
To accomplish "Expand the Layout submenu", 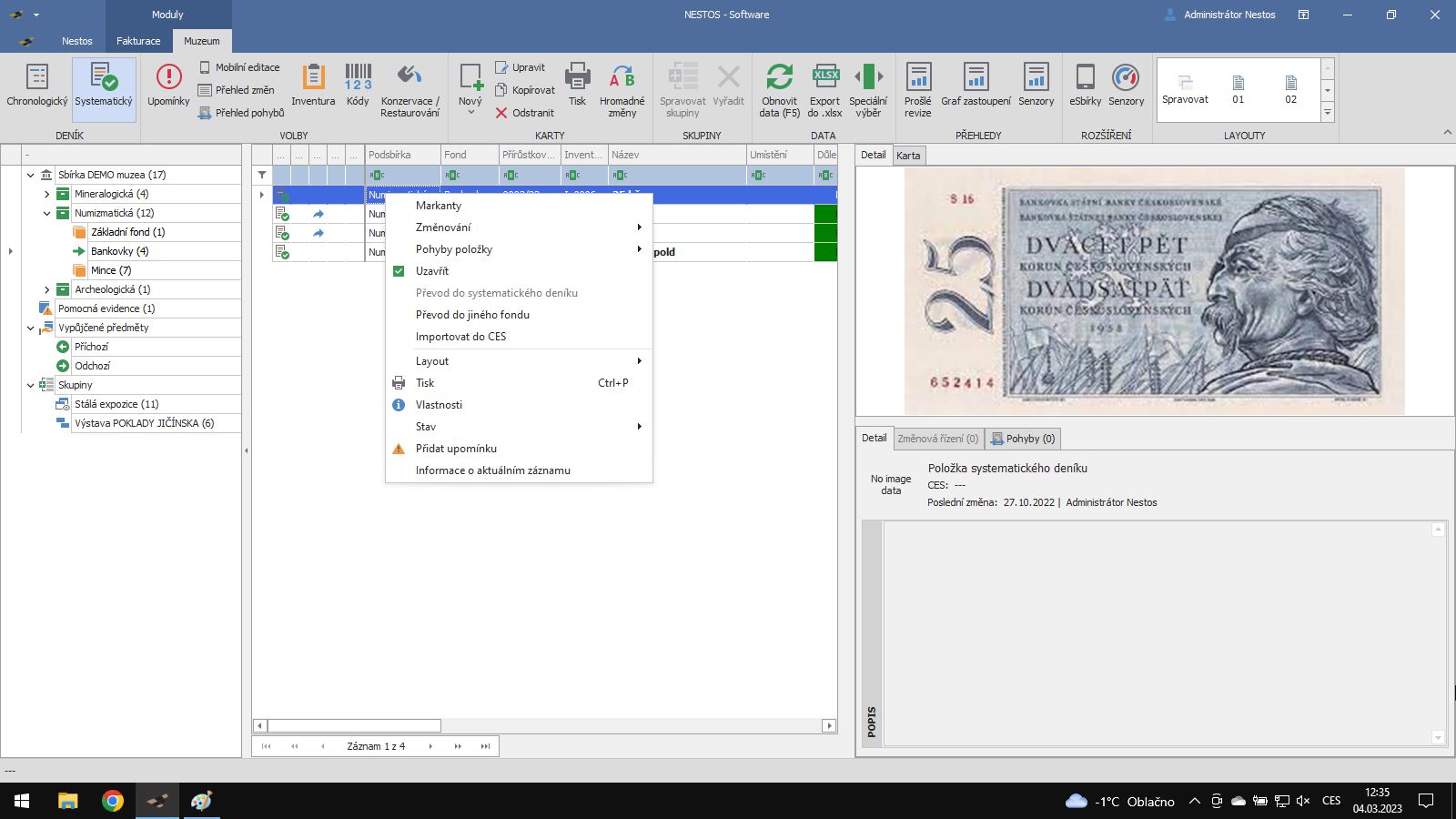I will point(519,361).
